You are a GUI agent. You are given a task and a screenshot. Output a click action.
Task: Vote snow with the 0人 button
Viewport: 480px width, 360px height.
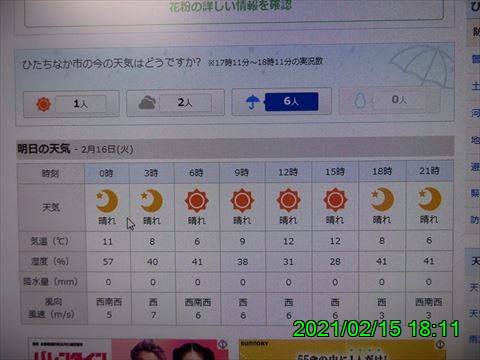tap(399, 100)
